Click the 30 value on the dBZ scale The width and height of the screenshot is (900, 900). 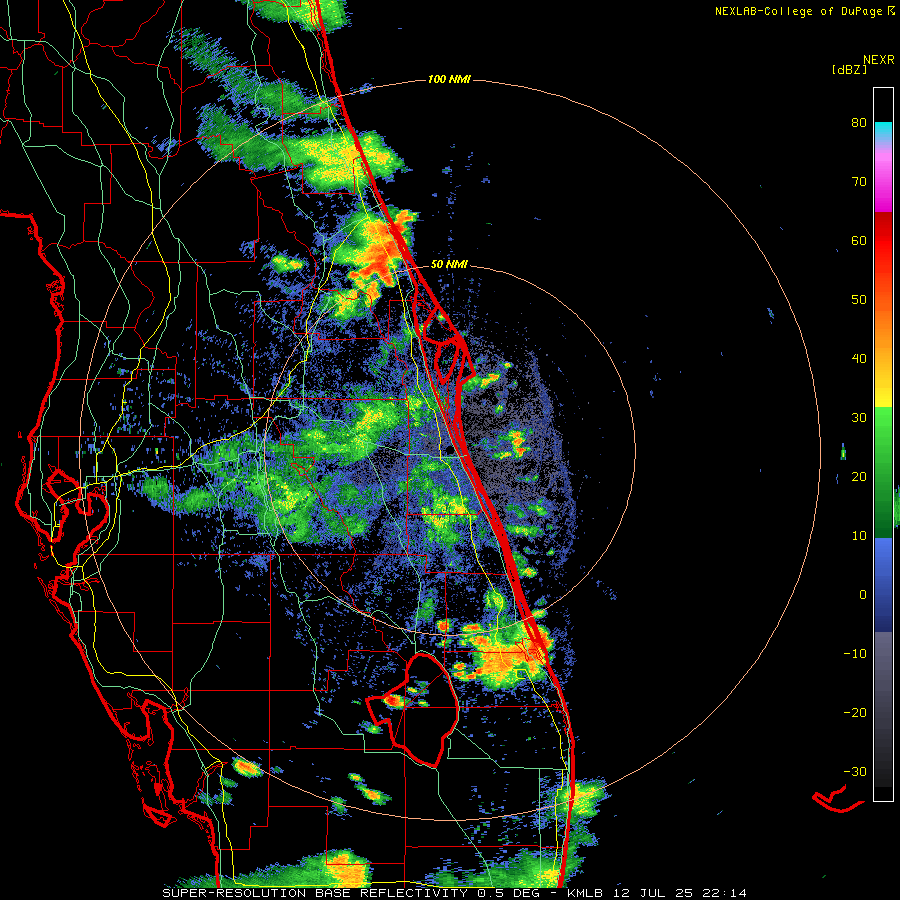tap(859, 418)
